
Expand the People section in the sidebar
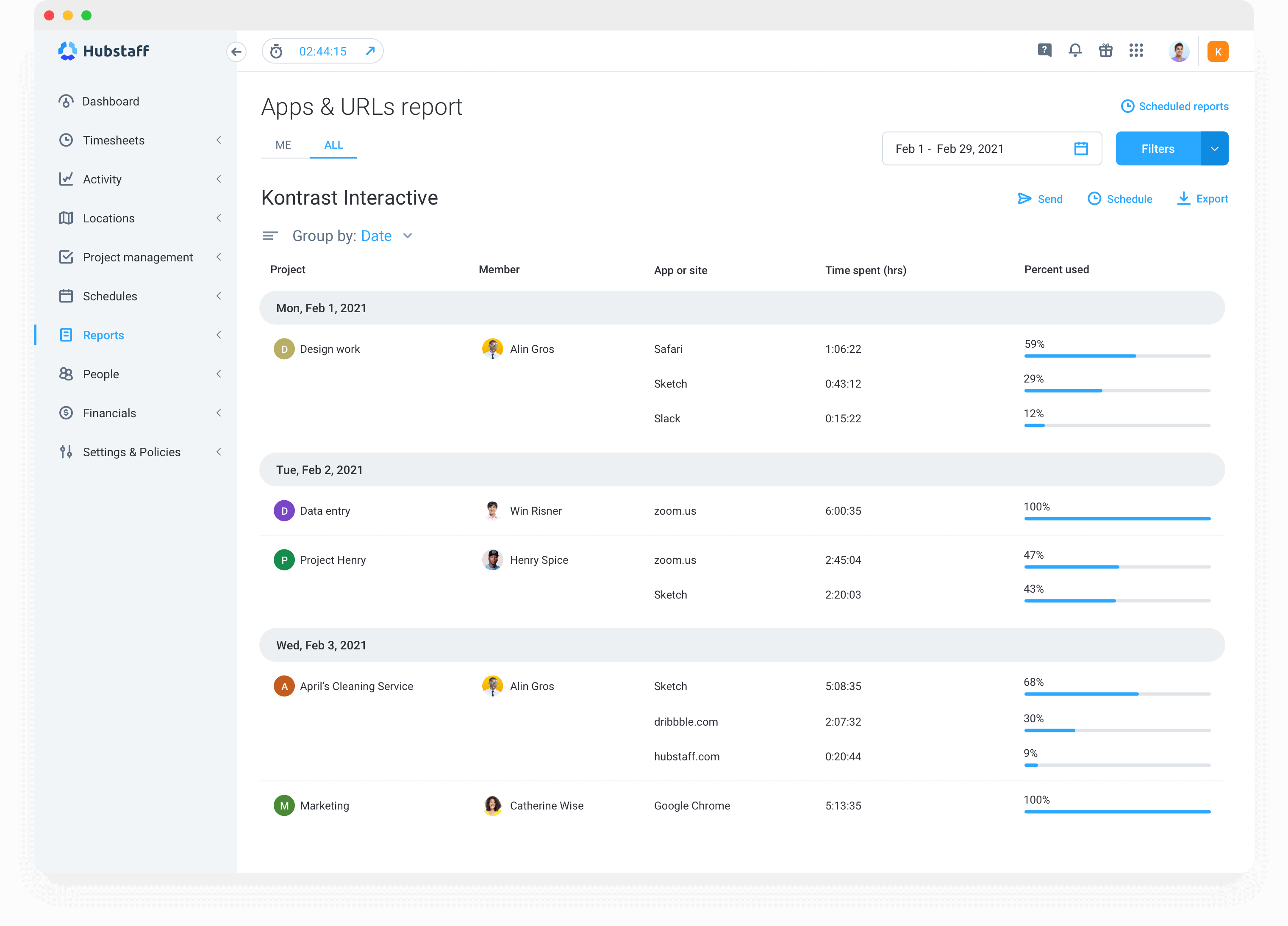click(219, 374)
